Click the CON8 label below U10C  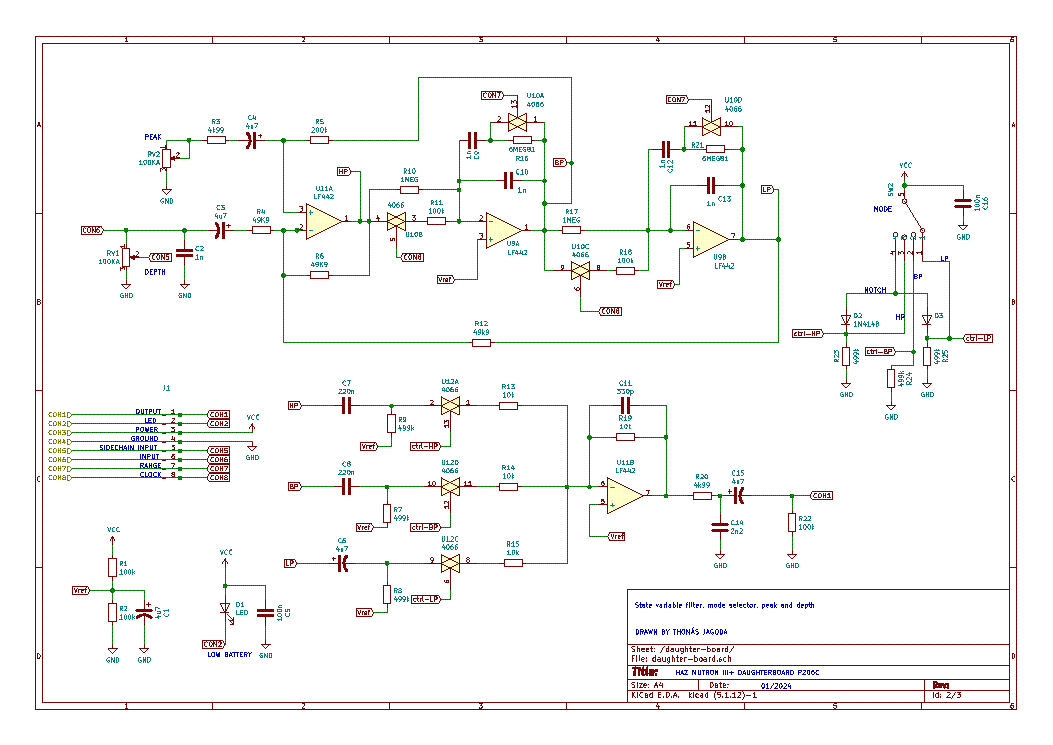pos(610,311)
